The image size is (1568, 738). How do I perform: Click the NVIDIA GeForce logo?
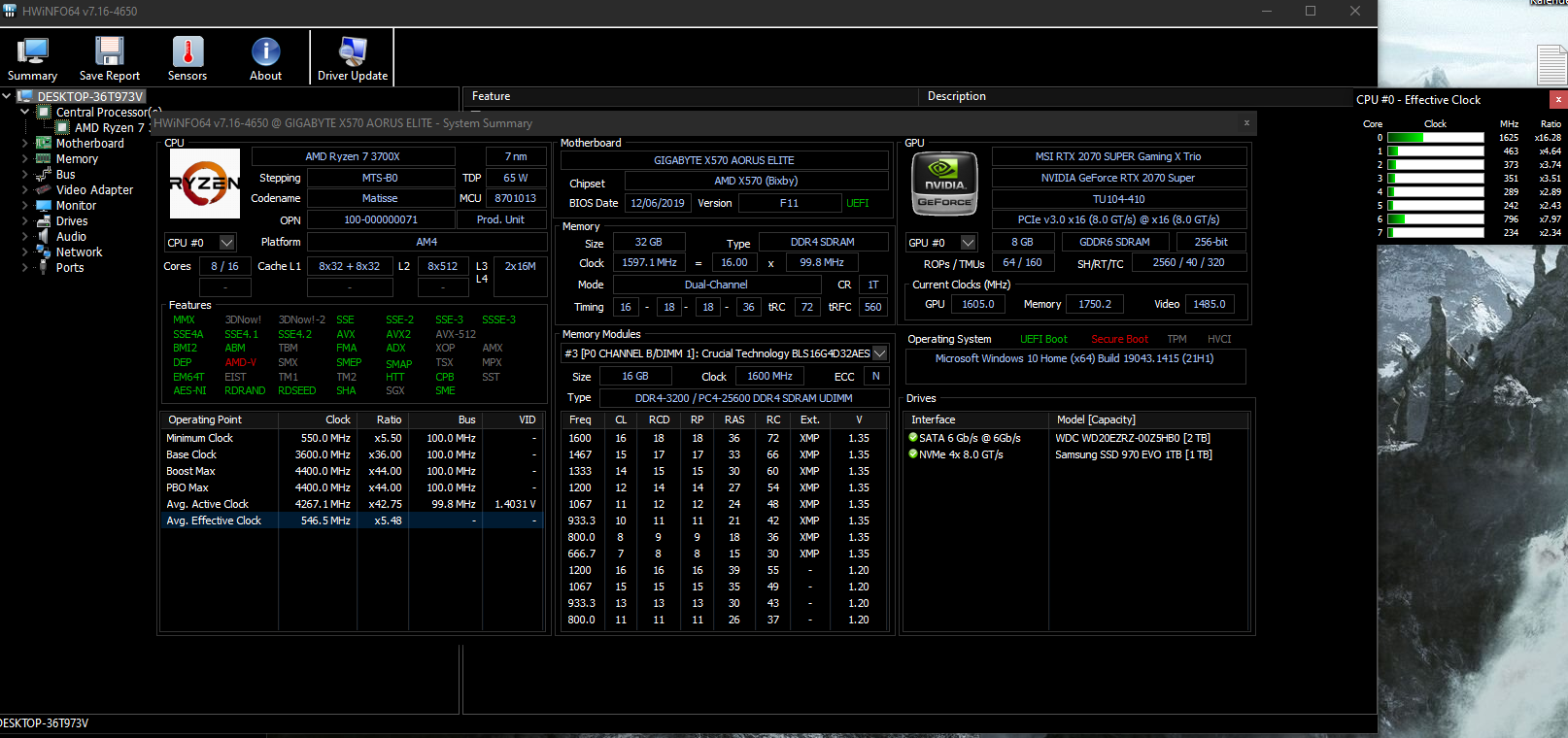point(944,182)
